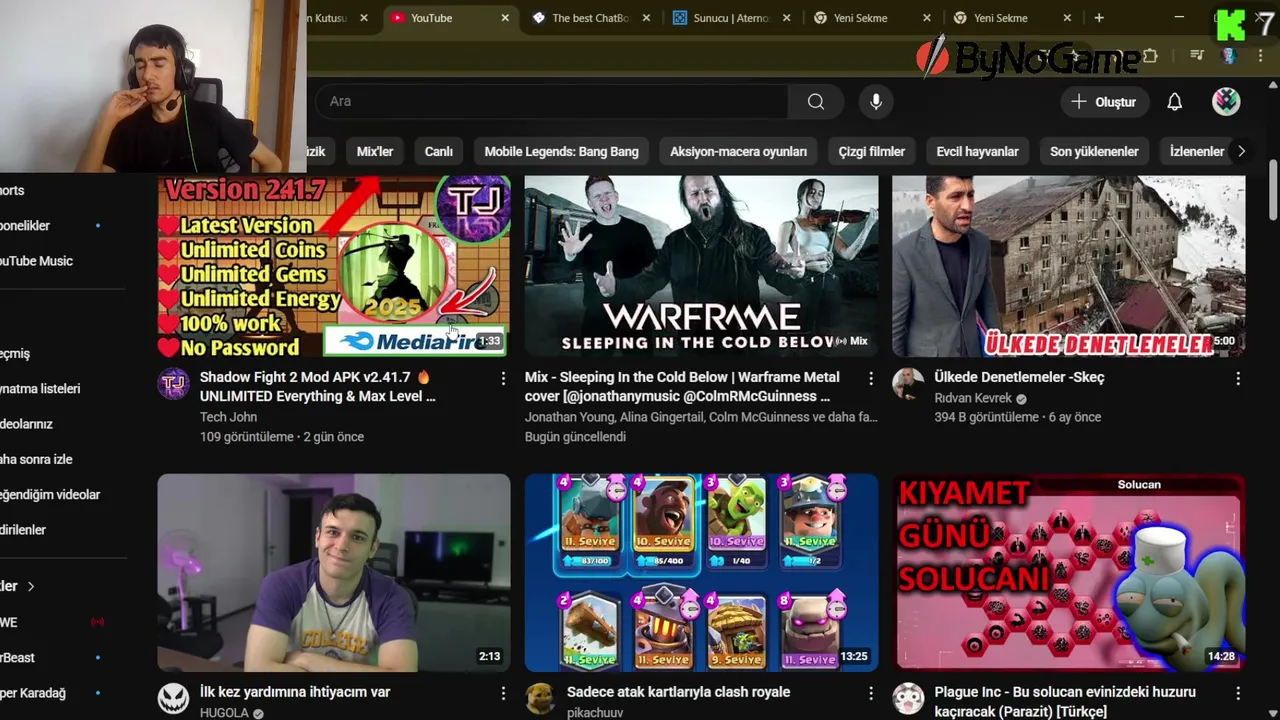Image resolution: width=1280 pixels, height=720 pixels.
Task: Play Shadow Fight 2 Mod APK thumbnail
Action: pyautogui.click(x=334, y=266)
